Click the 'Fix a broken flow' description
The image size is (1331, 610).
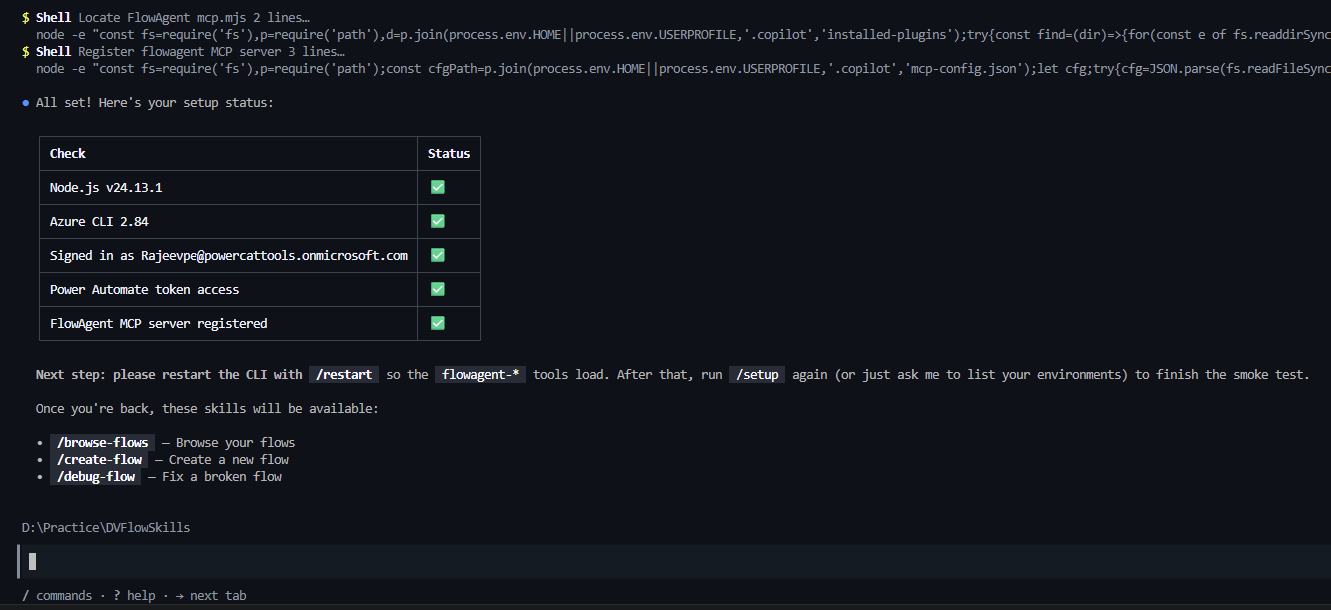pos(222,476)
